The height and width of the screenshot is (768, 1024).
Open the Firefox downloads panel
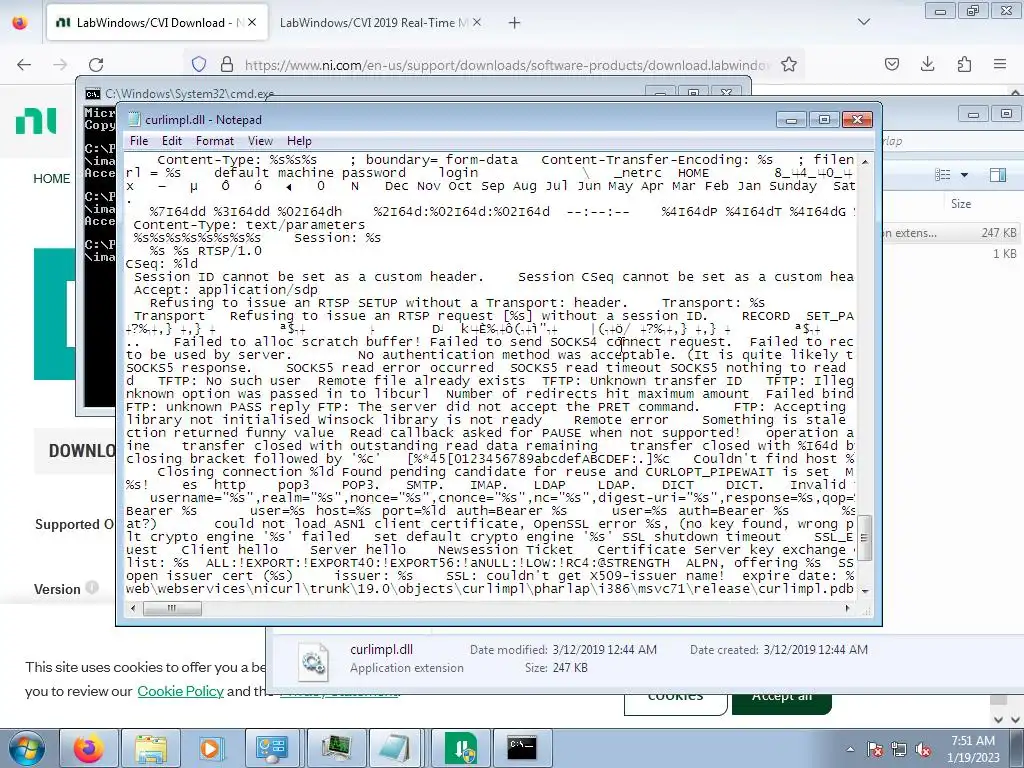click(927, 64)
